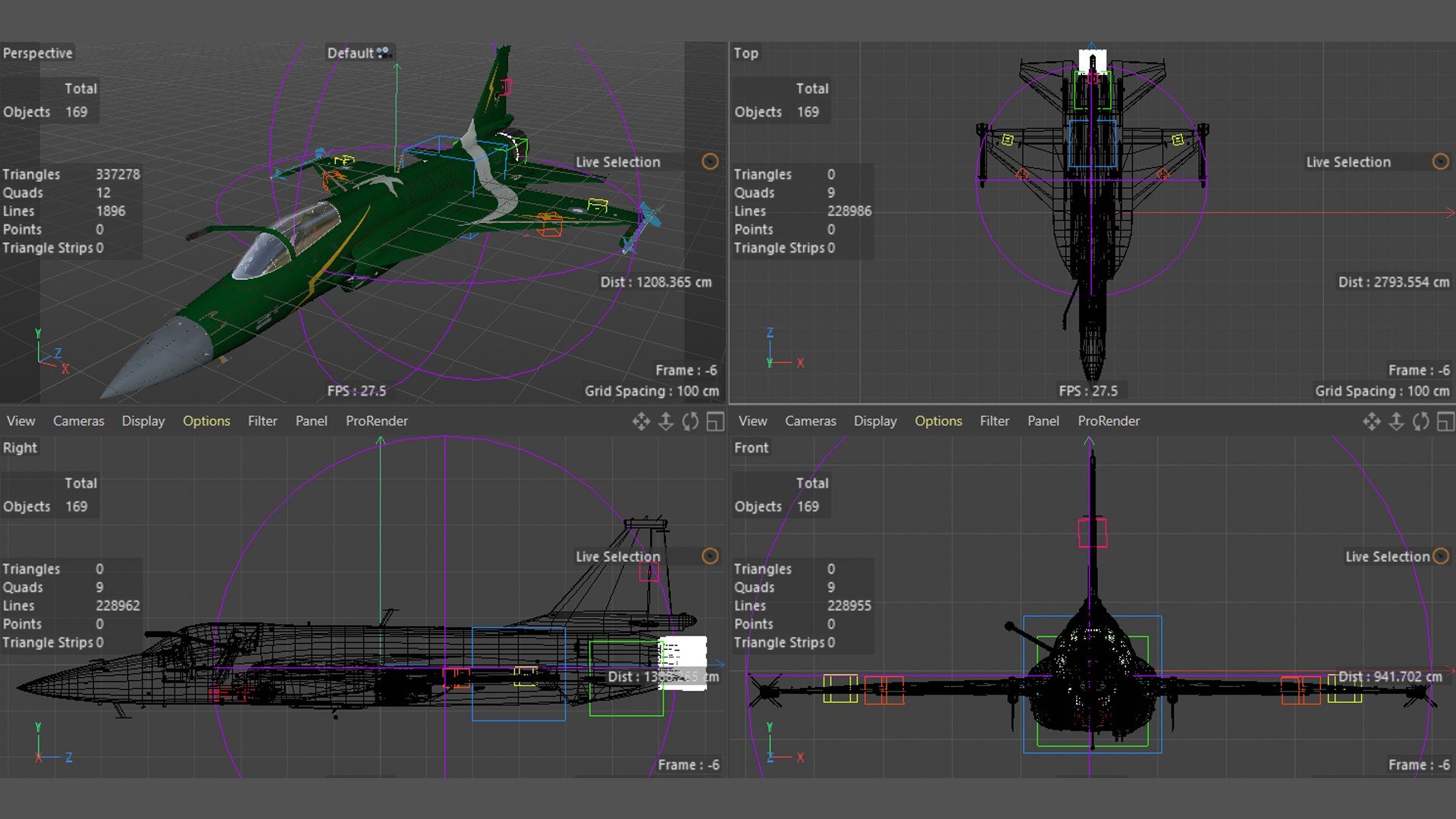Screen dimensions: 1456x819
Task: Click the Front viewport label
Action: (x=751, y=447)
